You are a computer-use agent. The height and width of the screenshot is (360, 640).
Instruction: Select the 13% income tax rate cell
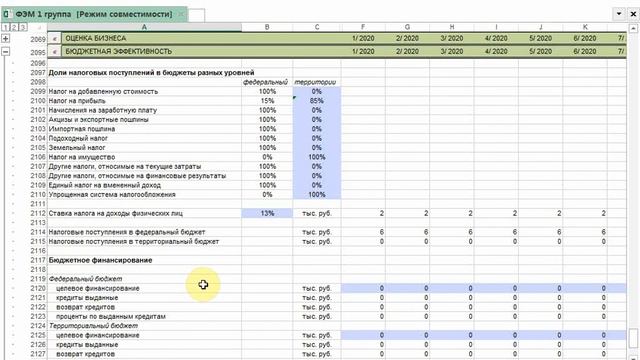tap(267, 213)
